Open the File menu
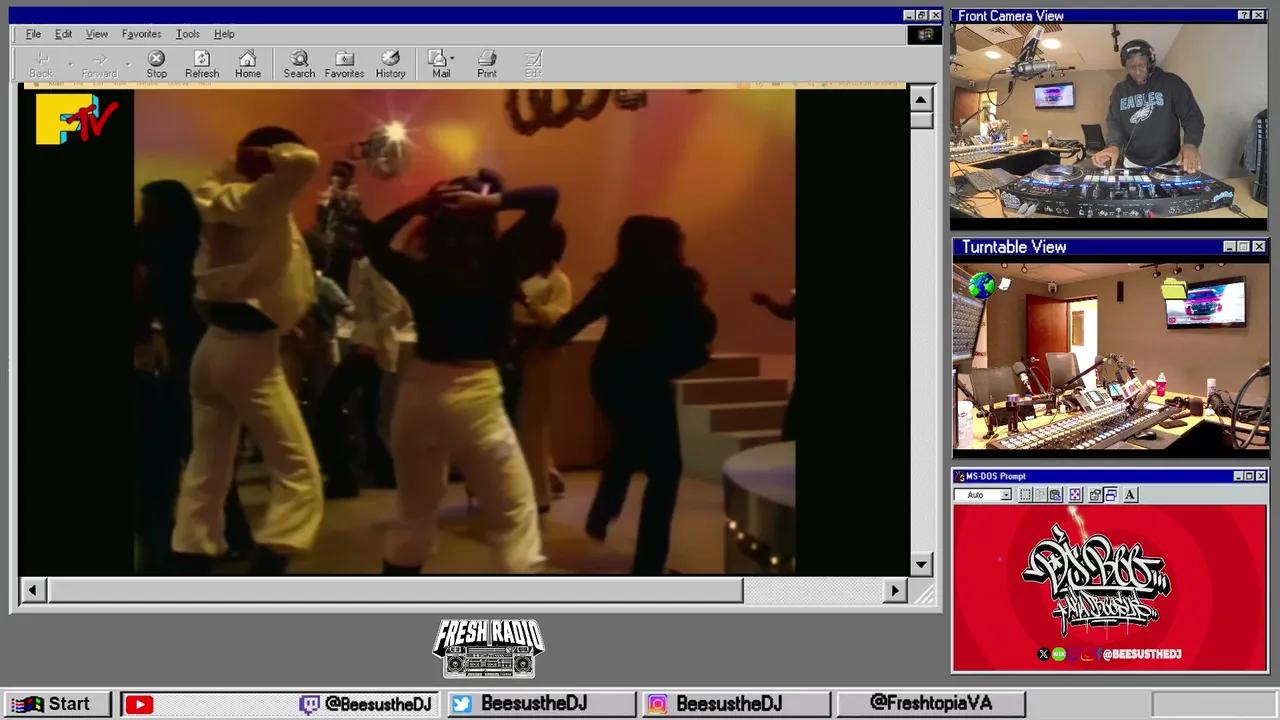Image resolution: width=1280 pixels, height=720 pixels. (x=33, y=34)
